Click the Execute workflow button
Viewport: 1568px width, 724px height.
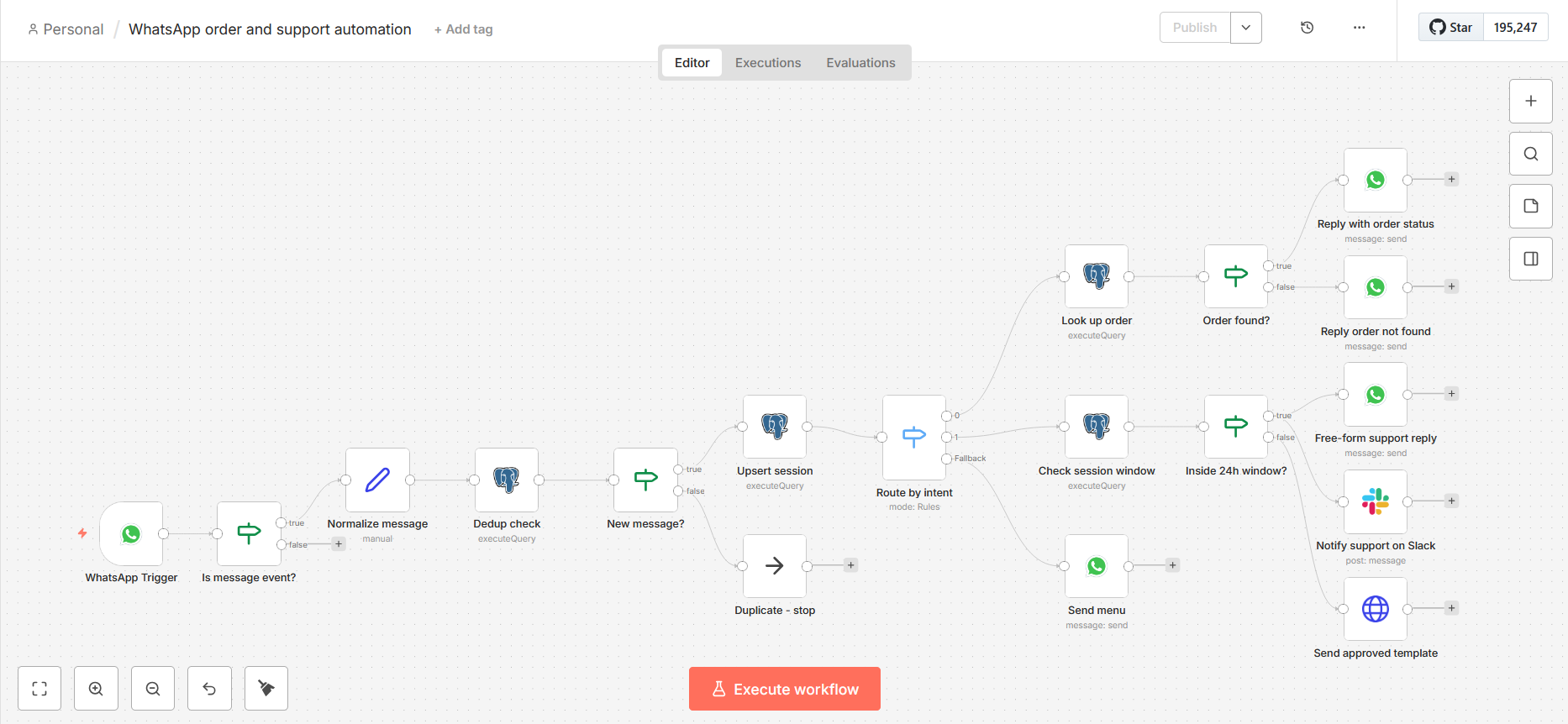click(785, 689)
